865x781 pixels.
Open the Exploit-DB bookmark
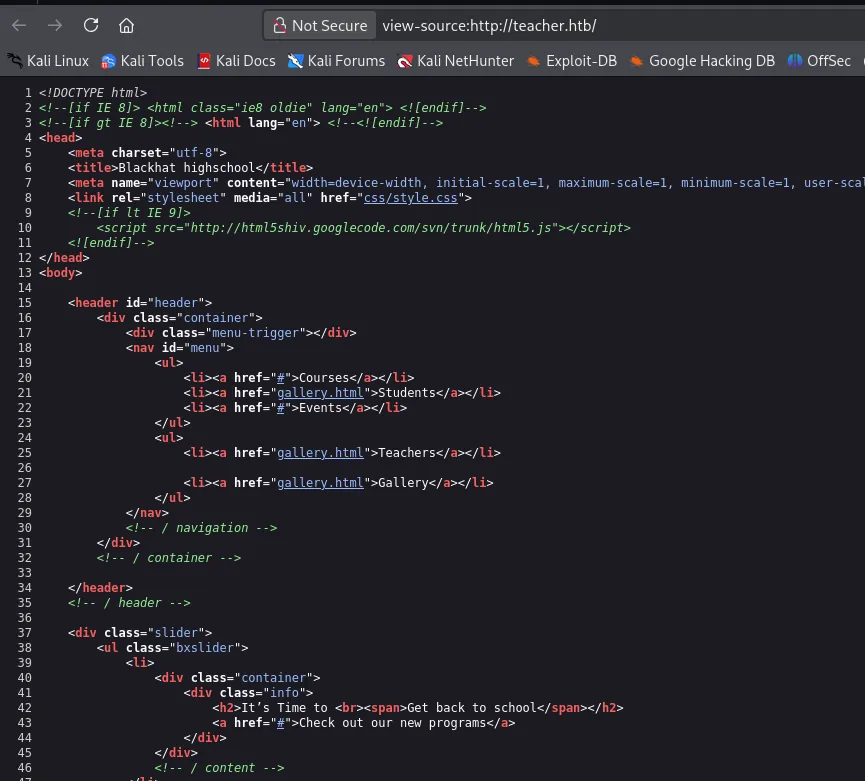click(572, 61)
